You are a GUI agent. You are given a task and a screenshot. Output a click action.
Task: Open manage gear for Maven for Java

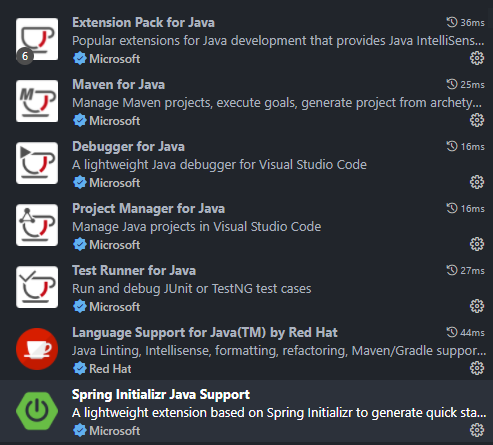pyautogui.click(x=477, y=120)
